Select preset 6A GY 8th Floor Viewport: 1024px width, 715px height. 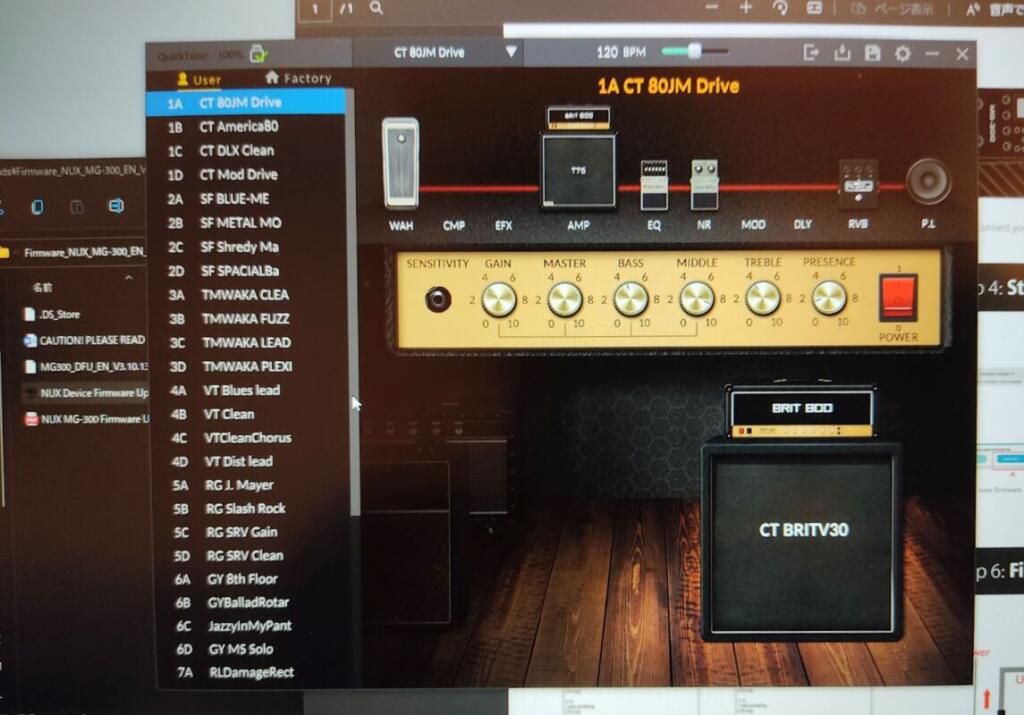point(253,579)
